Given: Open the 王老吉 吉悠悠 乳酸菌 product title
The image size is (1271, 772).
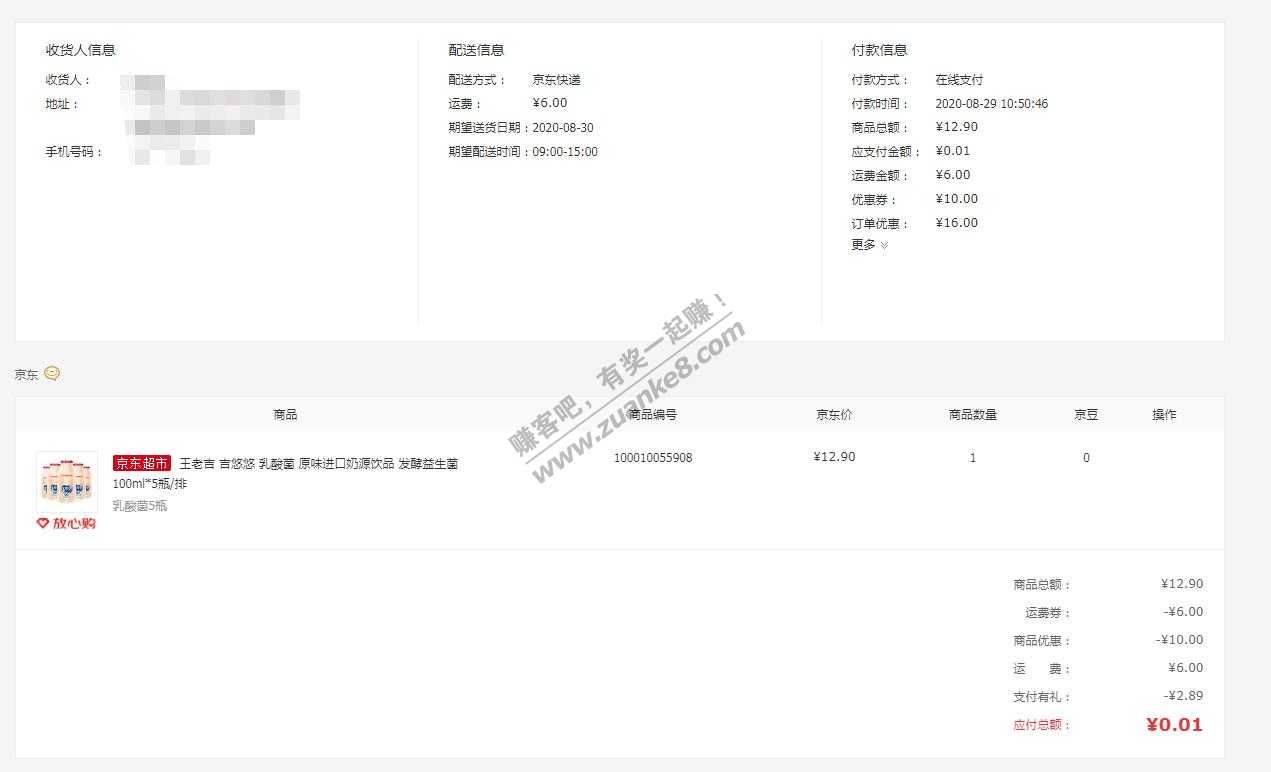Looking at the screenshot, I should pos(317,465).
